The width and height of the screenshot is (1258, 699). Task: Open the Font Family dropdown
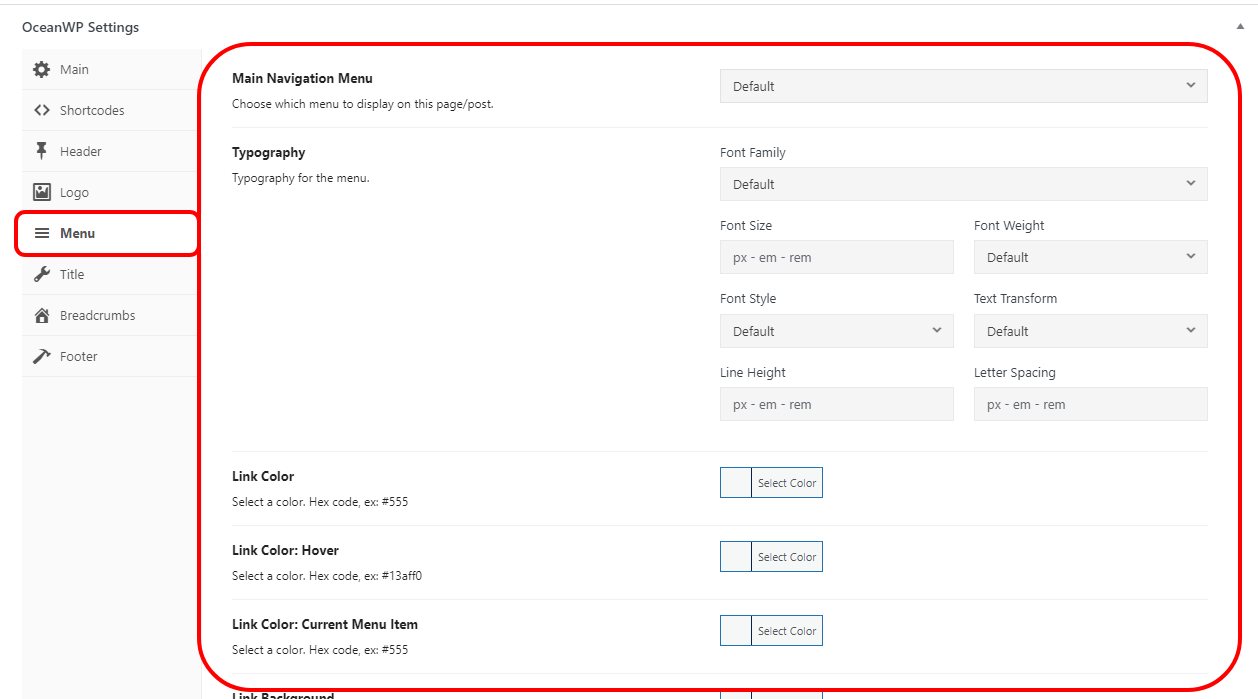963,184
